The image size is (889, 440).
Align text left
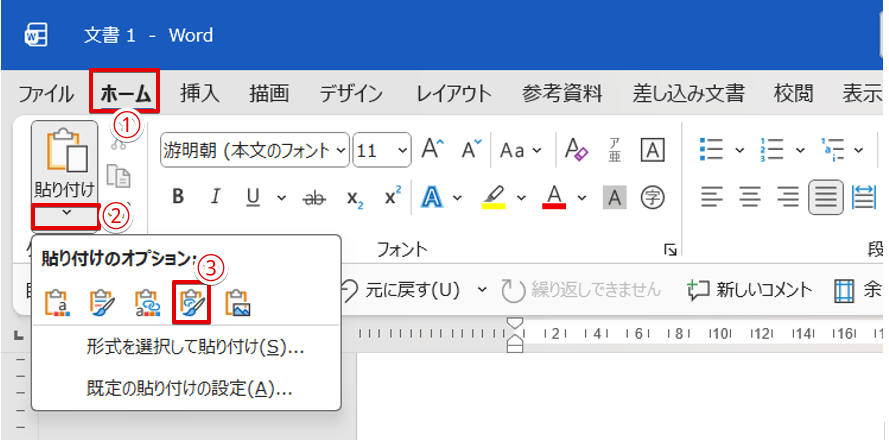713,197
